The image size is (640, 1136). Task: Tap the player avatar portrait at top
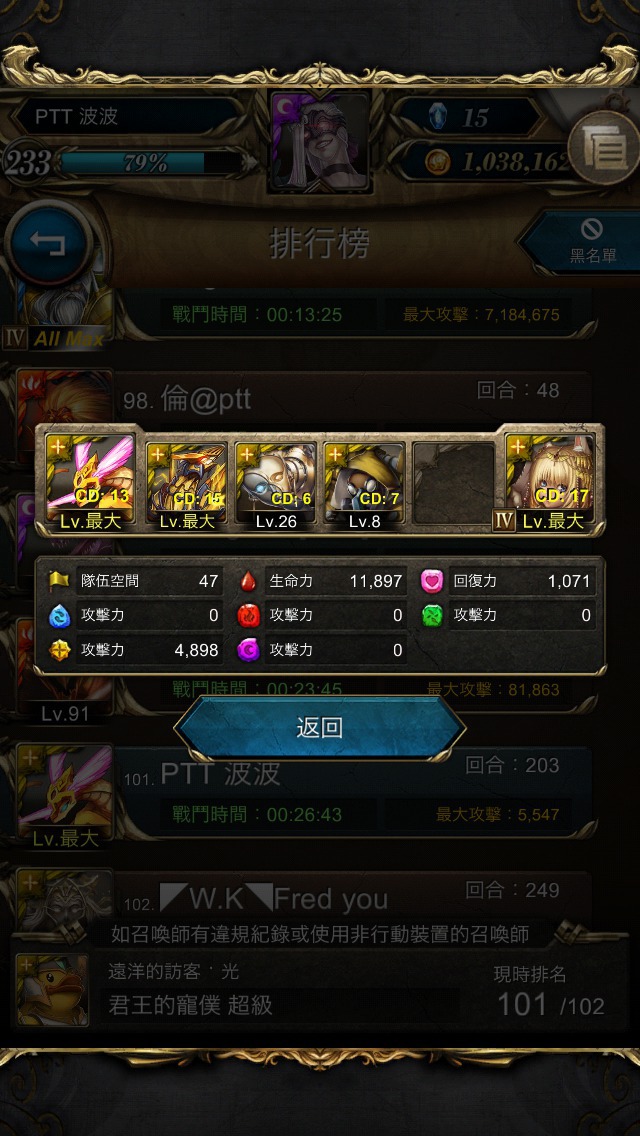[x=320, y=141]
